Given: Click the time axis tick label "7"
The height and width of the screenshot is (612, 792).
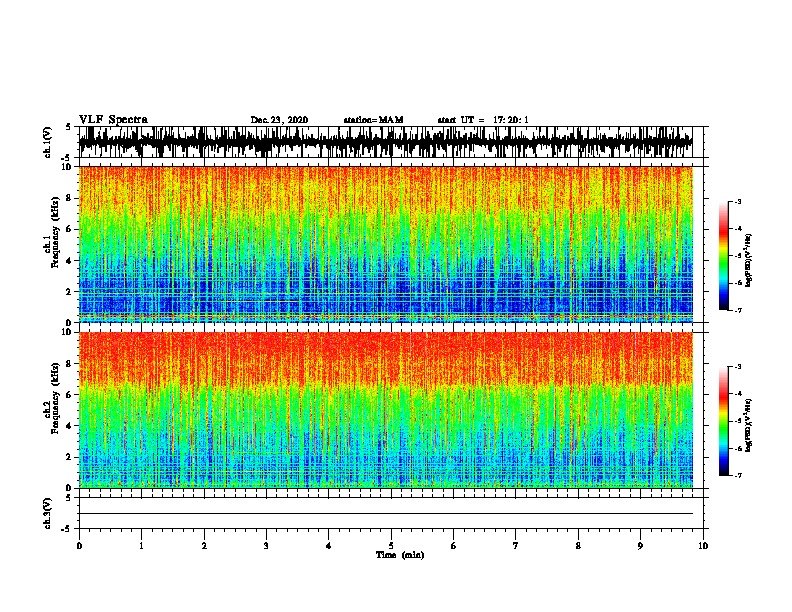Looking at the screenshot, I should [516, 546].
